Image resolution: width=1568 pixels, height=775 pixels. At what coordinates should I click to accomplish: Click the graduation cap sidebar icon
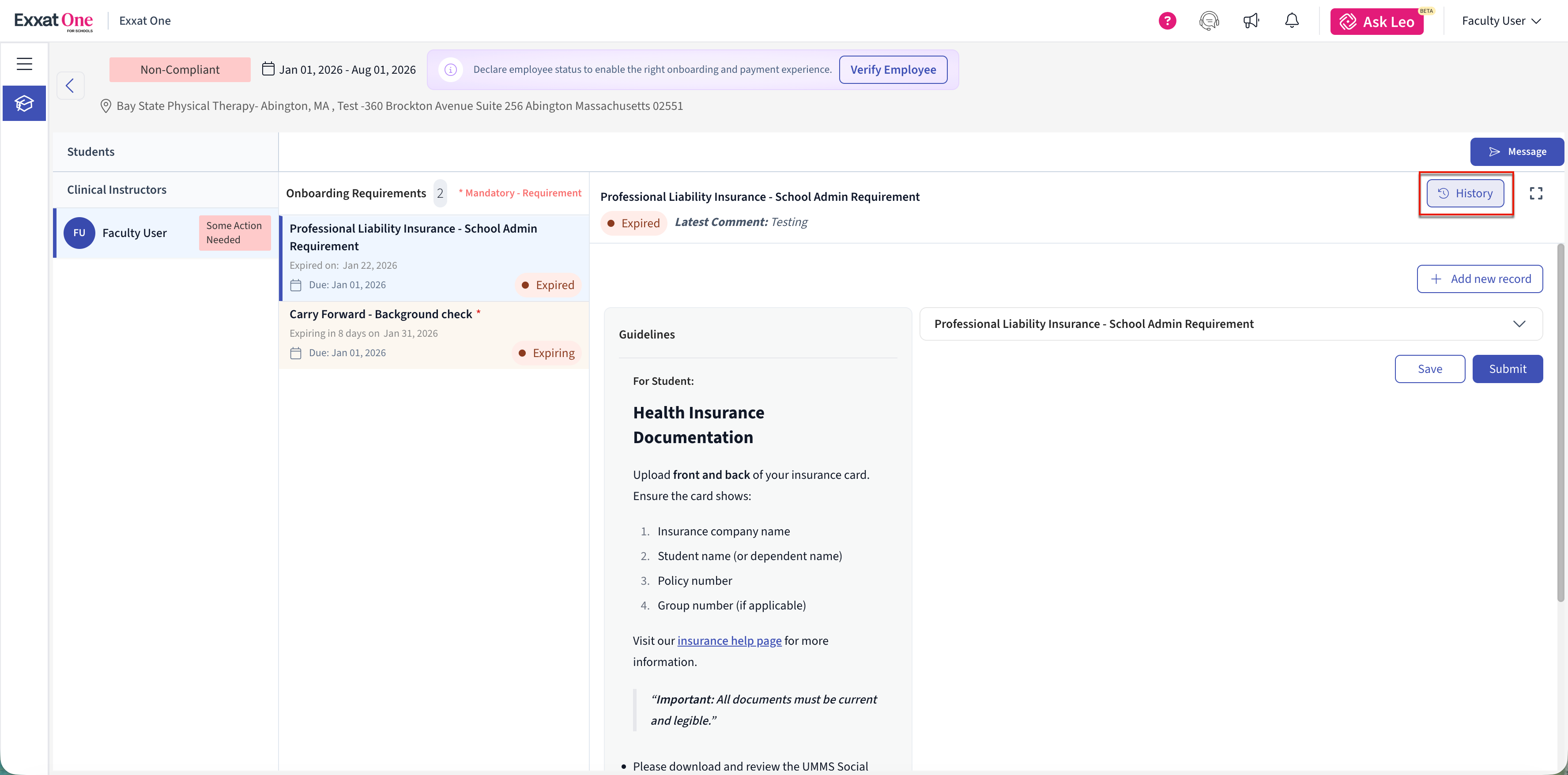point(24,104)
